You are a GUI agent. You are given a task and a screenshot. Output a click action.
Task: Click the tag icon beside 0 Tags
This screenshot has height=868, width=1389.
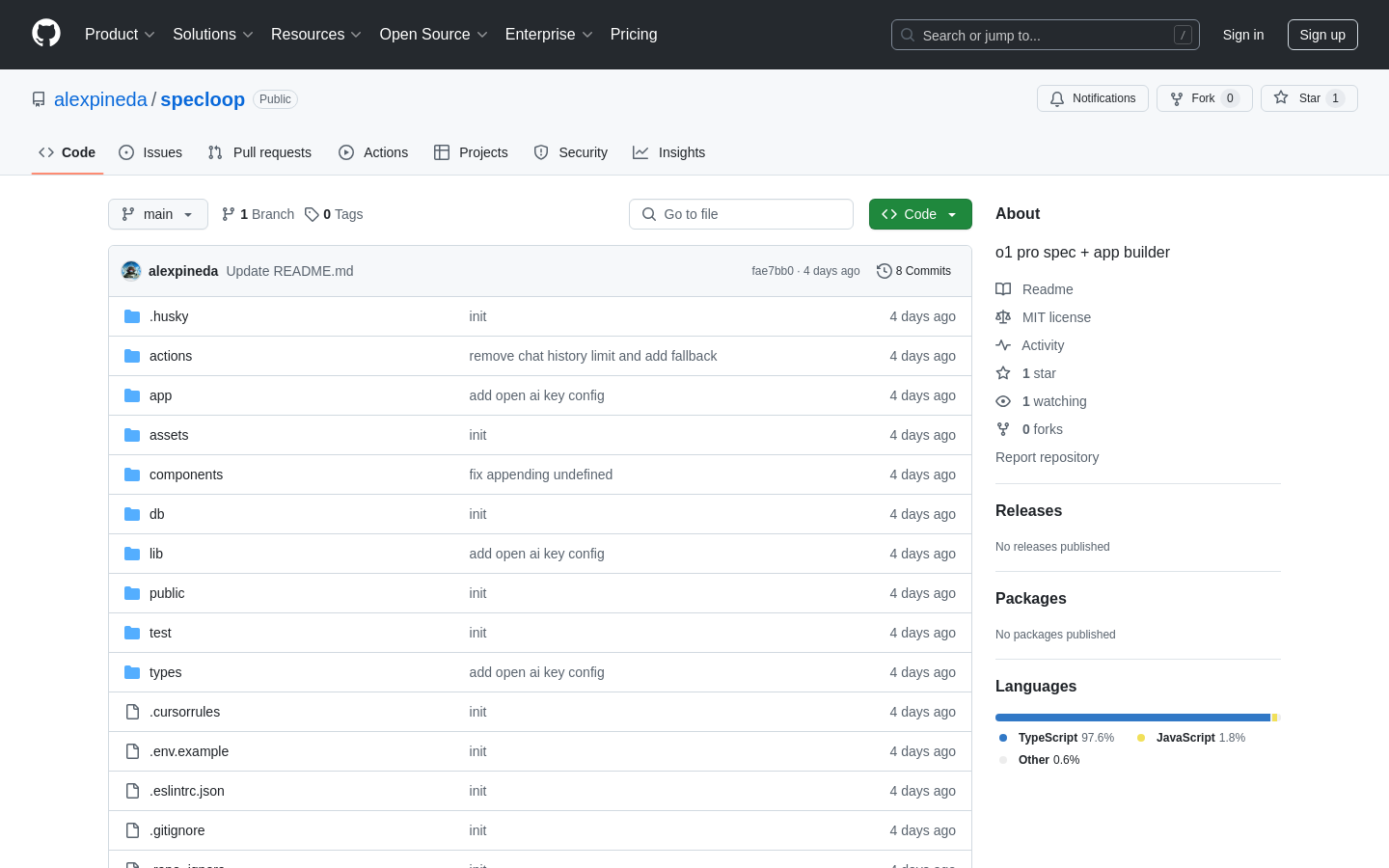click(x=312, y=214)
